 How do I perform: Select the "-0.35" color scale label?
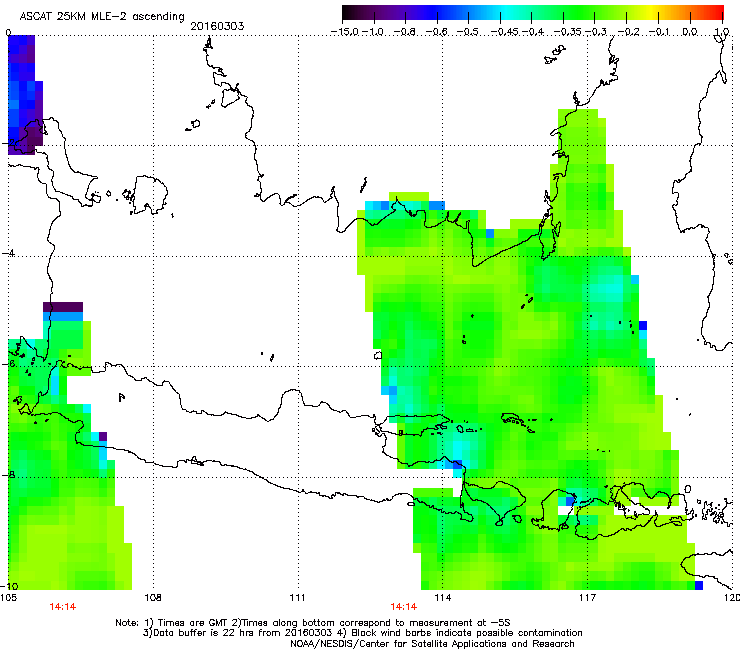click(x=568, y=32)
